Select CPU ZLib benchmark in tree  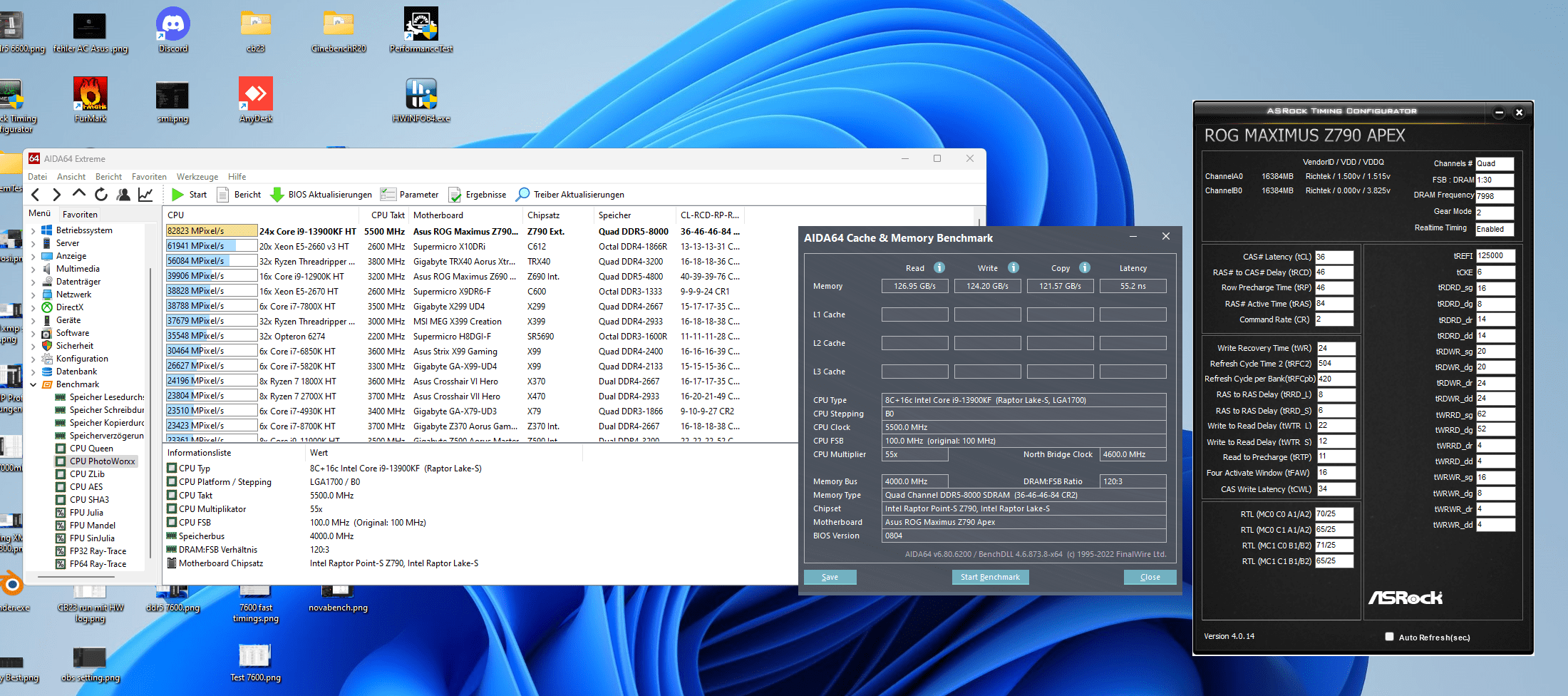[x=87, y=474]
